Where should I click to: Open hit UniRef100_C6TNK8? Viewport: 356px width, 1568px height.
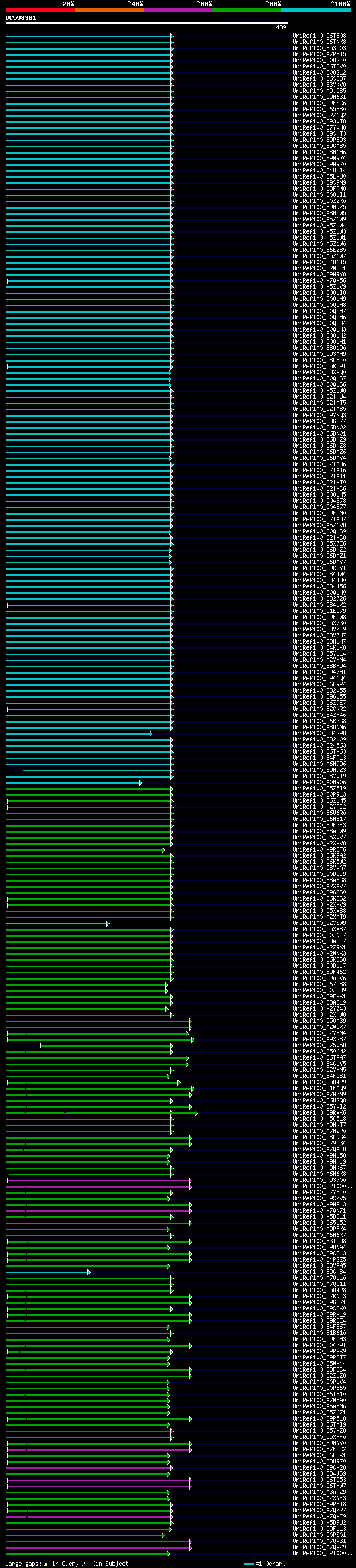319,42
